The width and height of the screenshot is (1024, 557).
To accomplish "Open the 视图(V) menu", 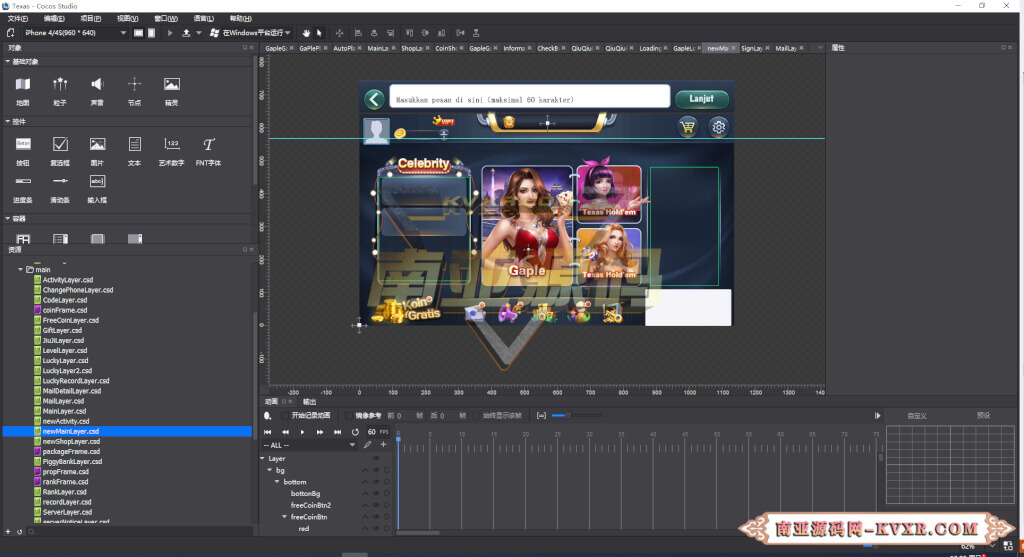I will (127, 18).
